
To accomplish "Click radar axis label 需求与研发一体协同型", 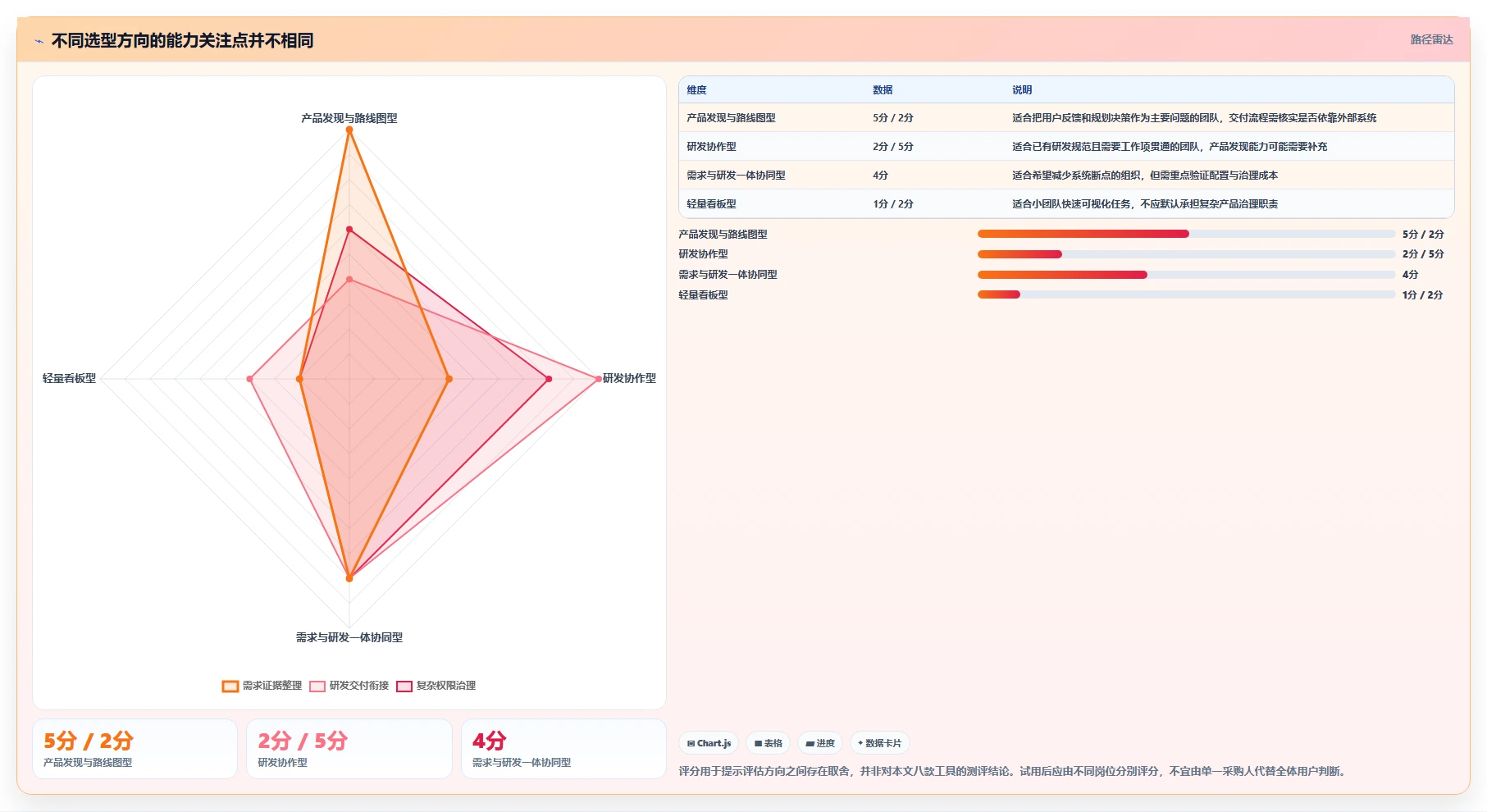I will pyautogui.click(x=349, y=637).
